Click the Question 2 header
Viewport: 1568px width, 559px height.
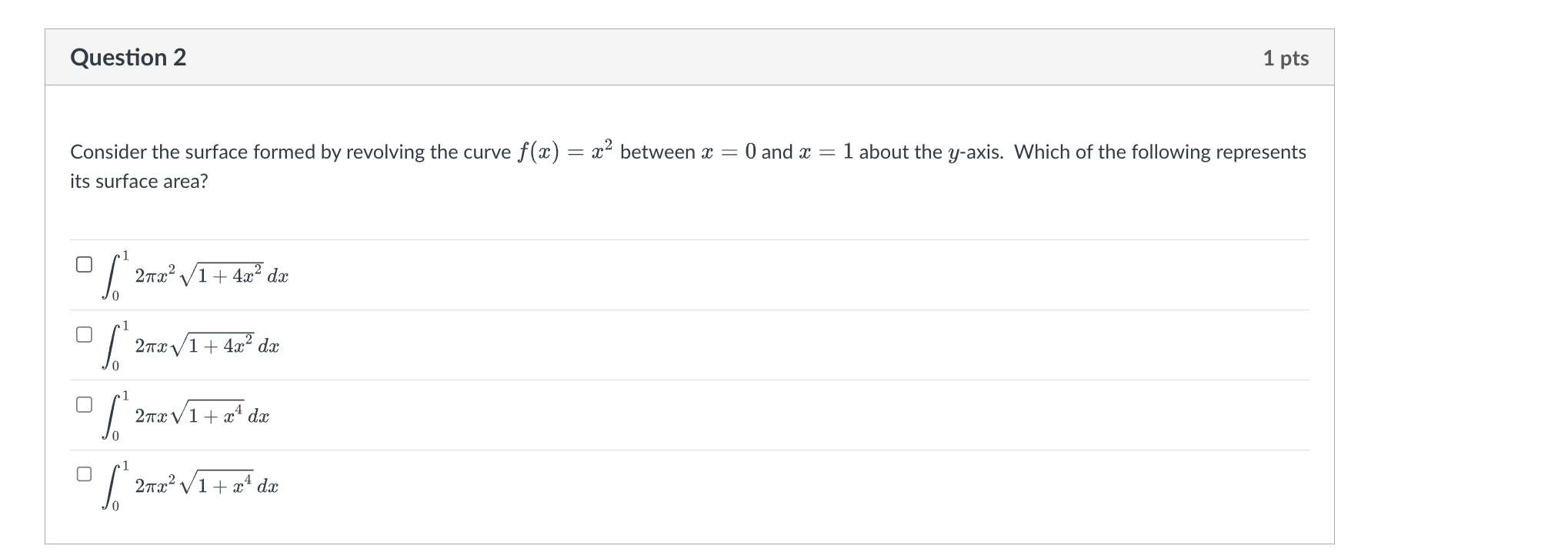click(x=129, y=56)
